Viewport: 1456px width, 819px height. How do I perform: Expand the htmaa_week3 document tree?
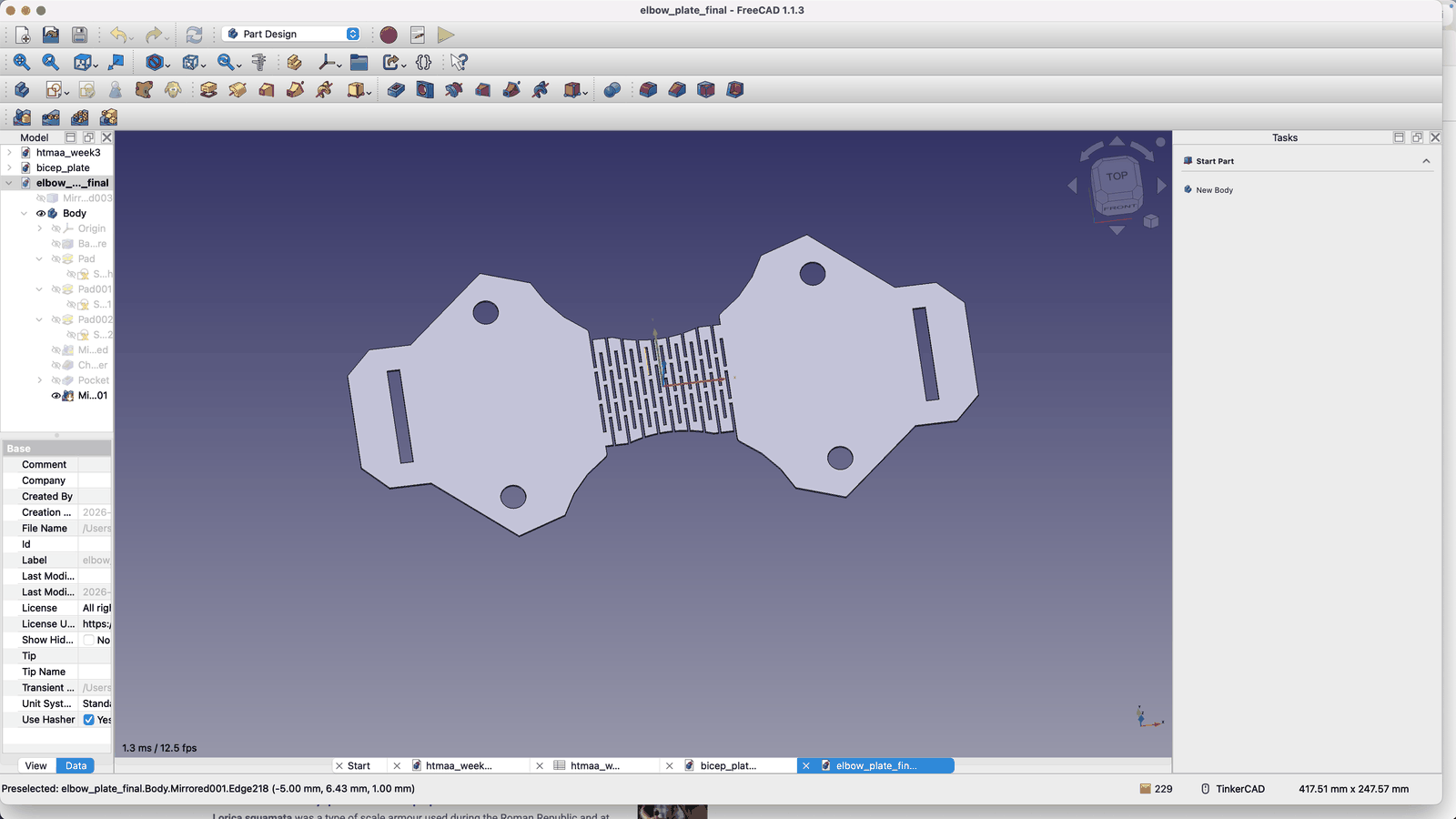coord(9,153)
